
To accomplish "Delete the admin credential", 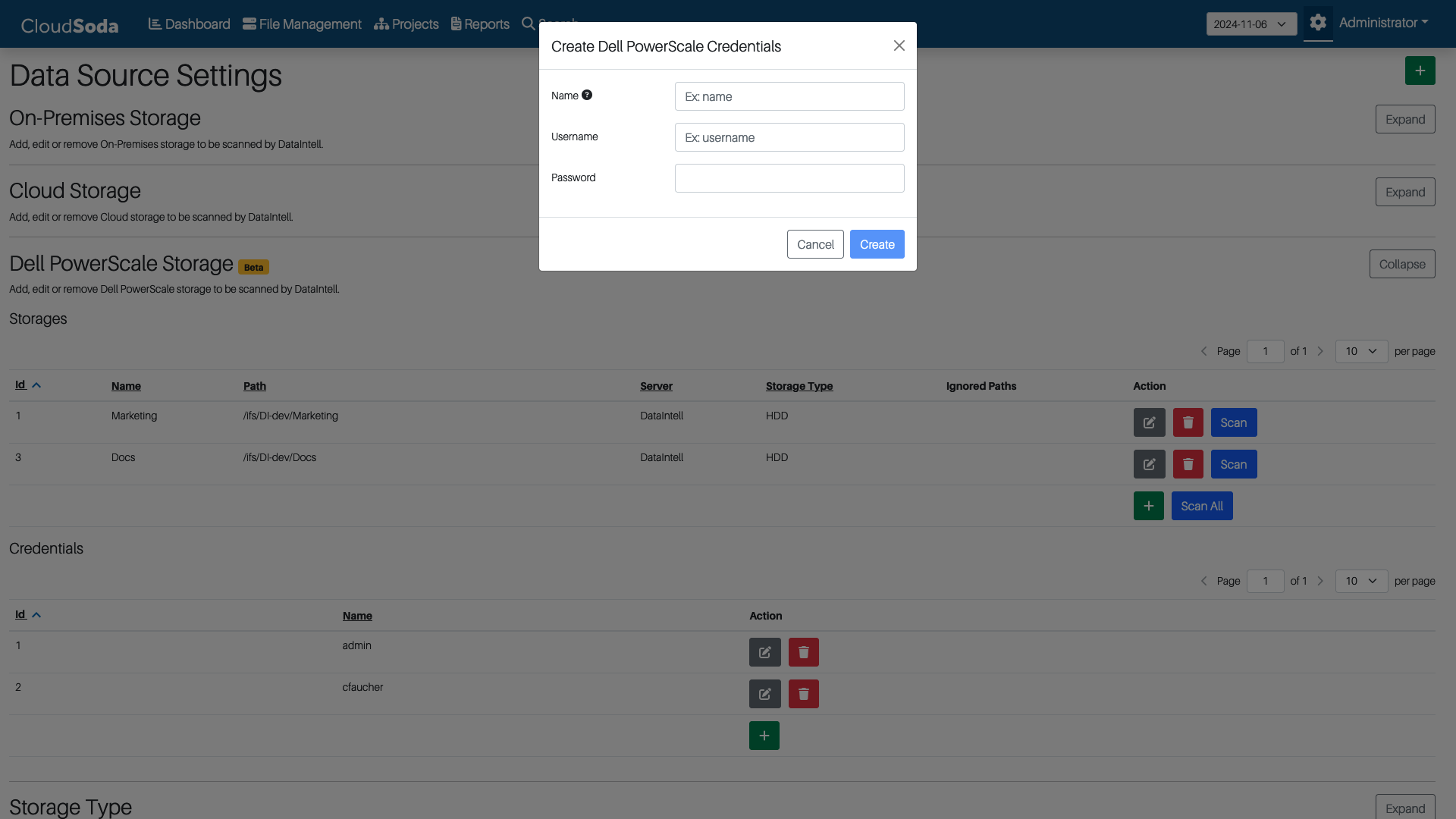I will (803, 652).
